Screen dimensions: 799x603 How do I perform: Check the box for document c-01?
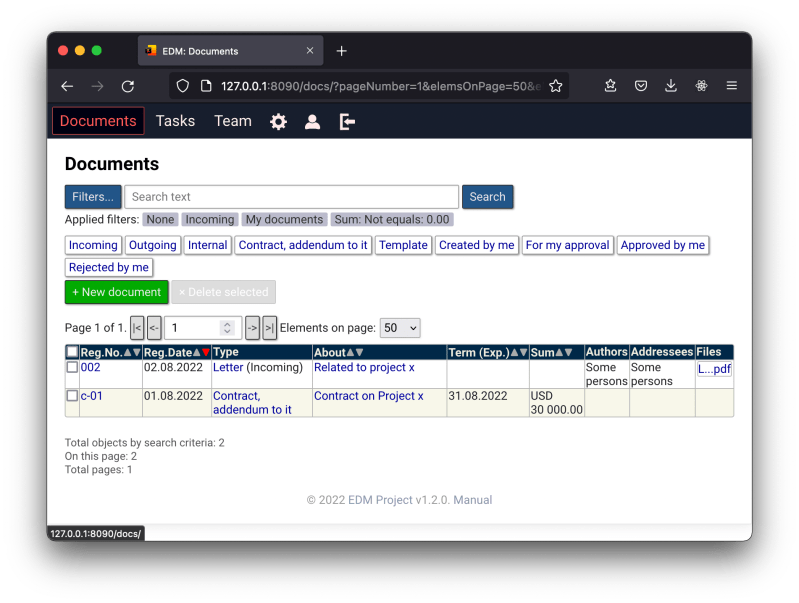pyautogui.click(x=72, y=396)
